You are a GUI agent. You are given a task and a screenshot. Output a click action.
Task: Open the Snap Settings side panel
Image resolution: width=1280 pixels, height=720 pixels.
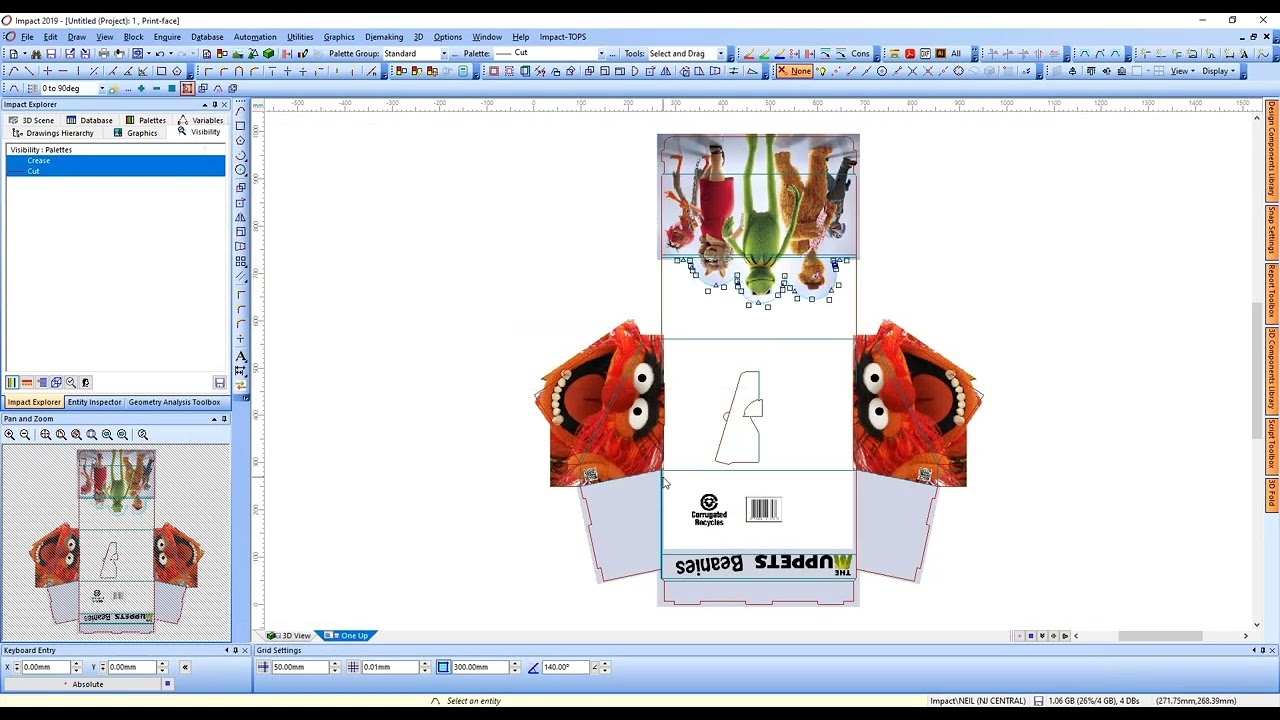point(1272,231)
